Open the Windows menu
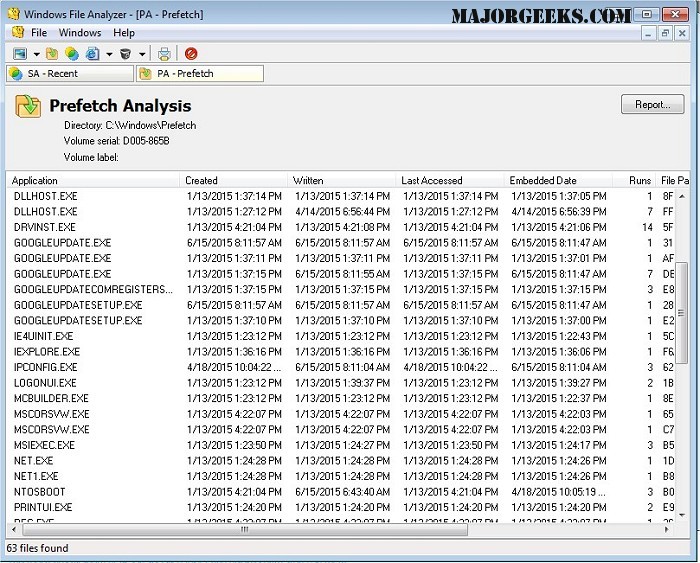700x563 pixels. (80, 33)
